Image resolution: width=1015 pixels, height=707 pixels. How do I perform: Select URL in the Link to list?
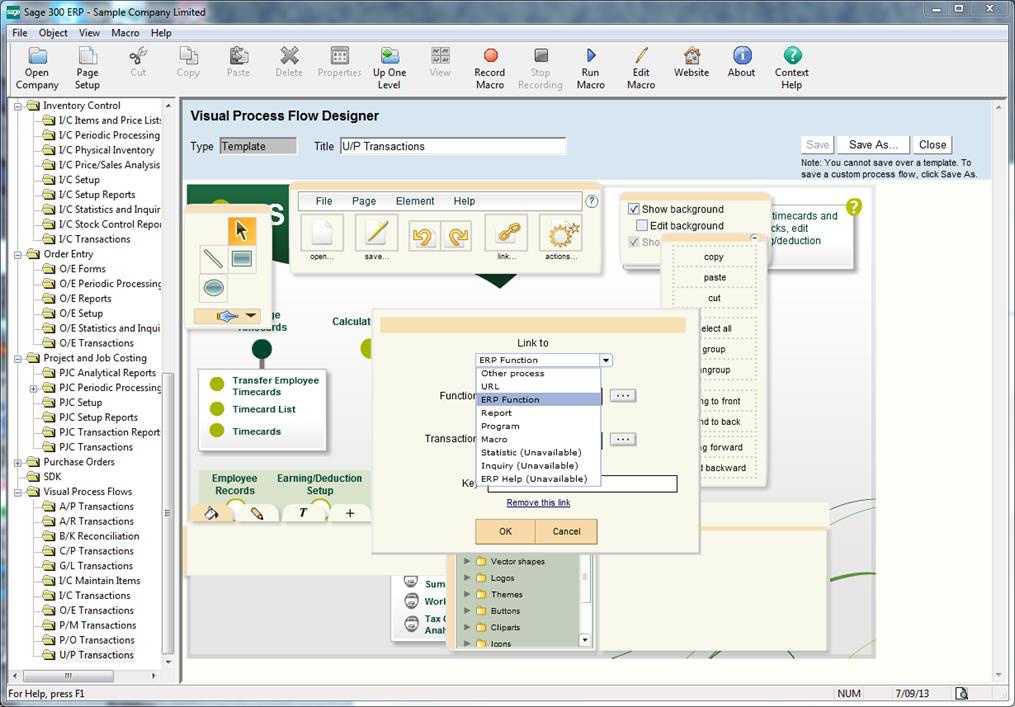pyautogui.click(x=539, y=387)
